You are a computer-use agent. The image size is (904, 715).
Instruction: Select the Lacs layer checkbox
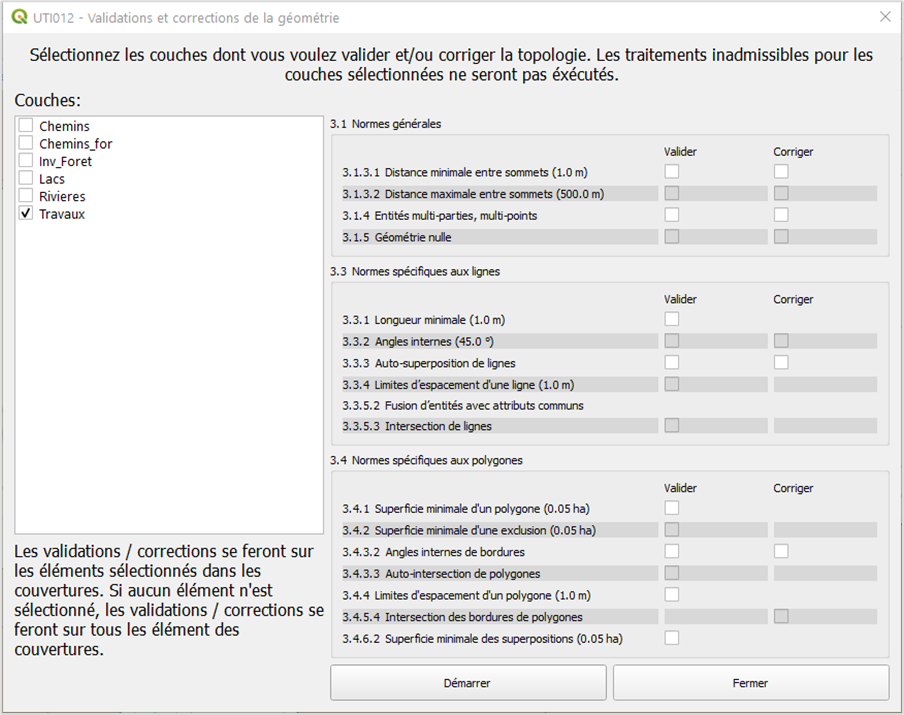tap(26, 178)
